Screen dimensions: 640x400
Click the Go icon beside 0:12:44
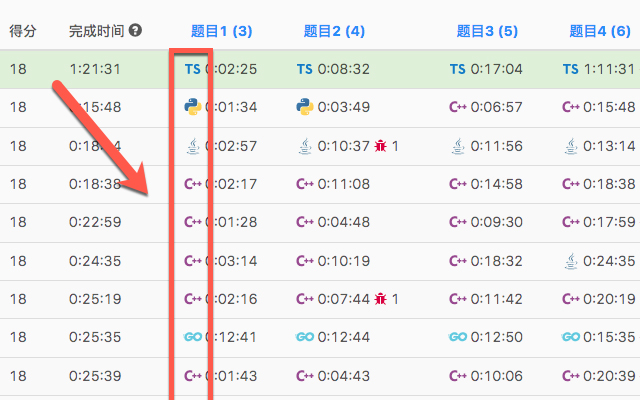pos(304,337)
